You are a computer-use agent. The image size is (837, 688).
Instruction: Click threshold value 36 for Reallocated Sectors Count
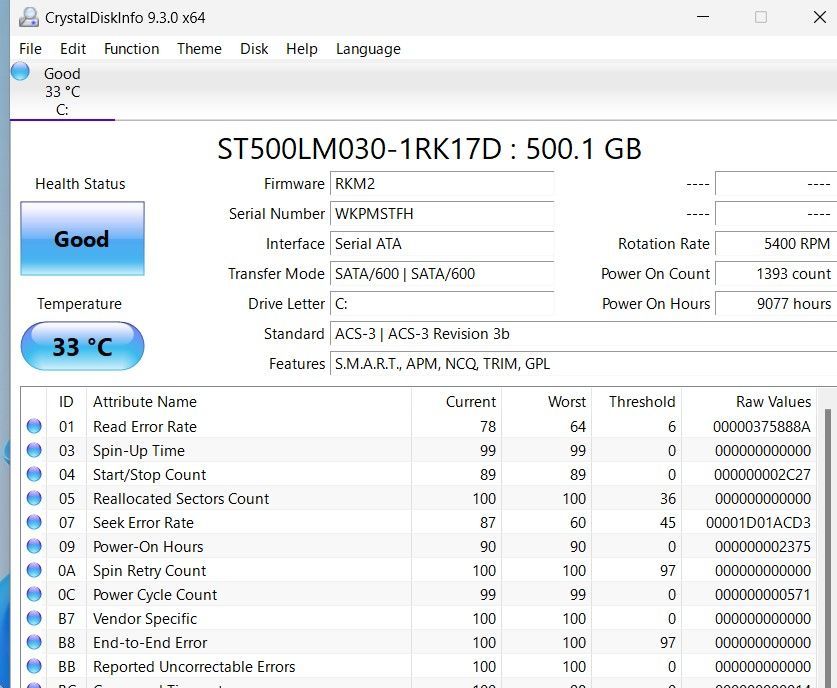[667, 499]
